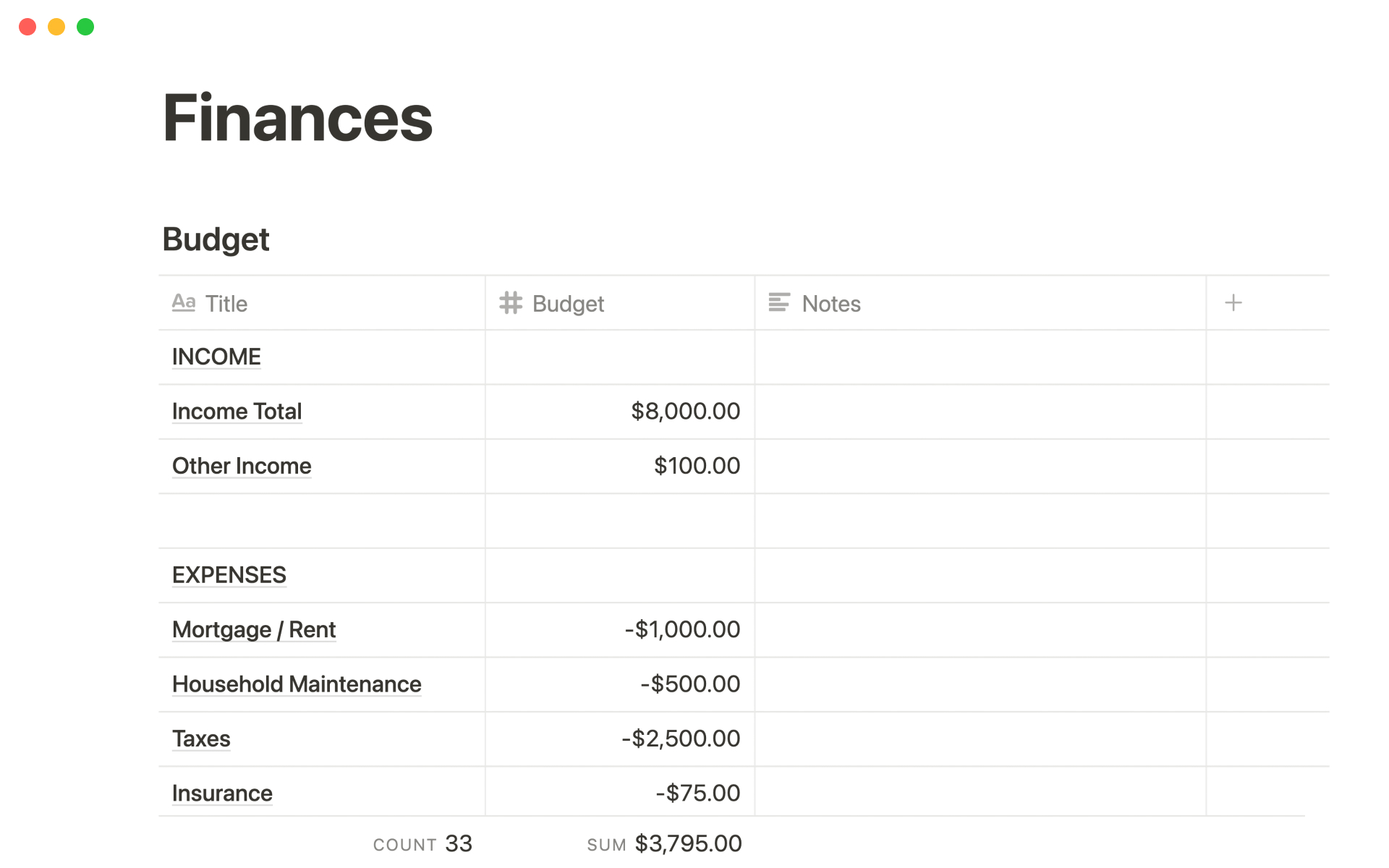Open the Insurance row title
1389x868 pixels.
pyautogui.click(x=222, y=793)
